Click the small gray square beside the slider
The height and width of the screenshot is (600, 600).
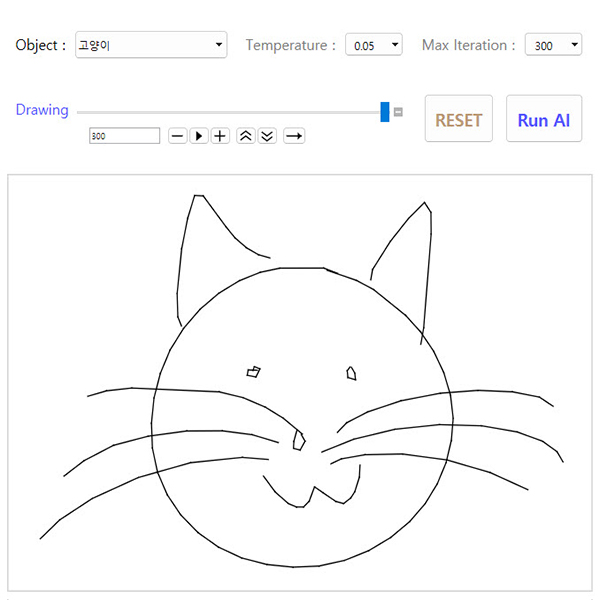point(398,112)
